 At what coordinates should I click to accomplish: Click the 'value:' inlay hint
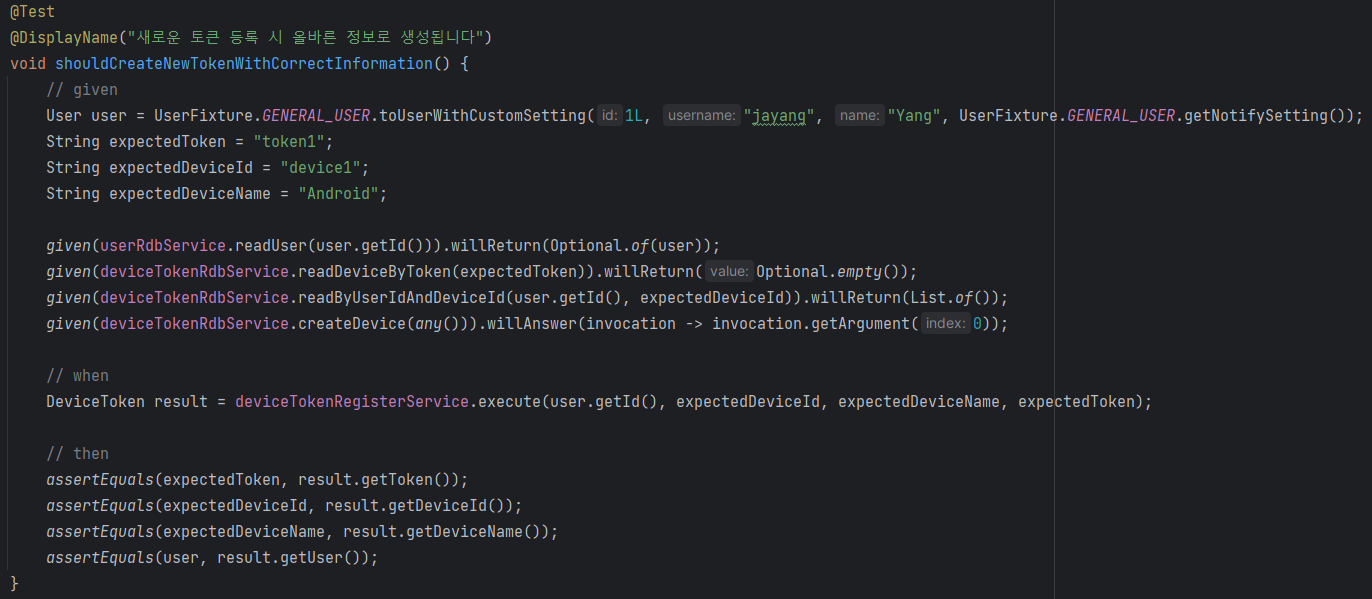tap(729, 272)
